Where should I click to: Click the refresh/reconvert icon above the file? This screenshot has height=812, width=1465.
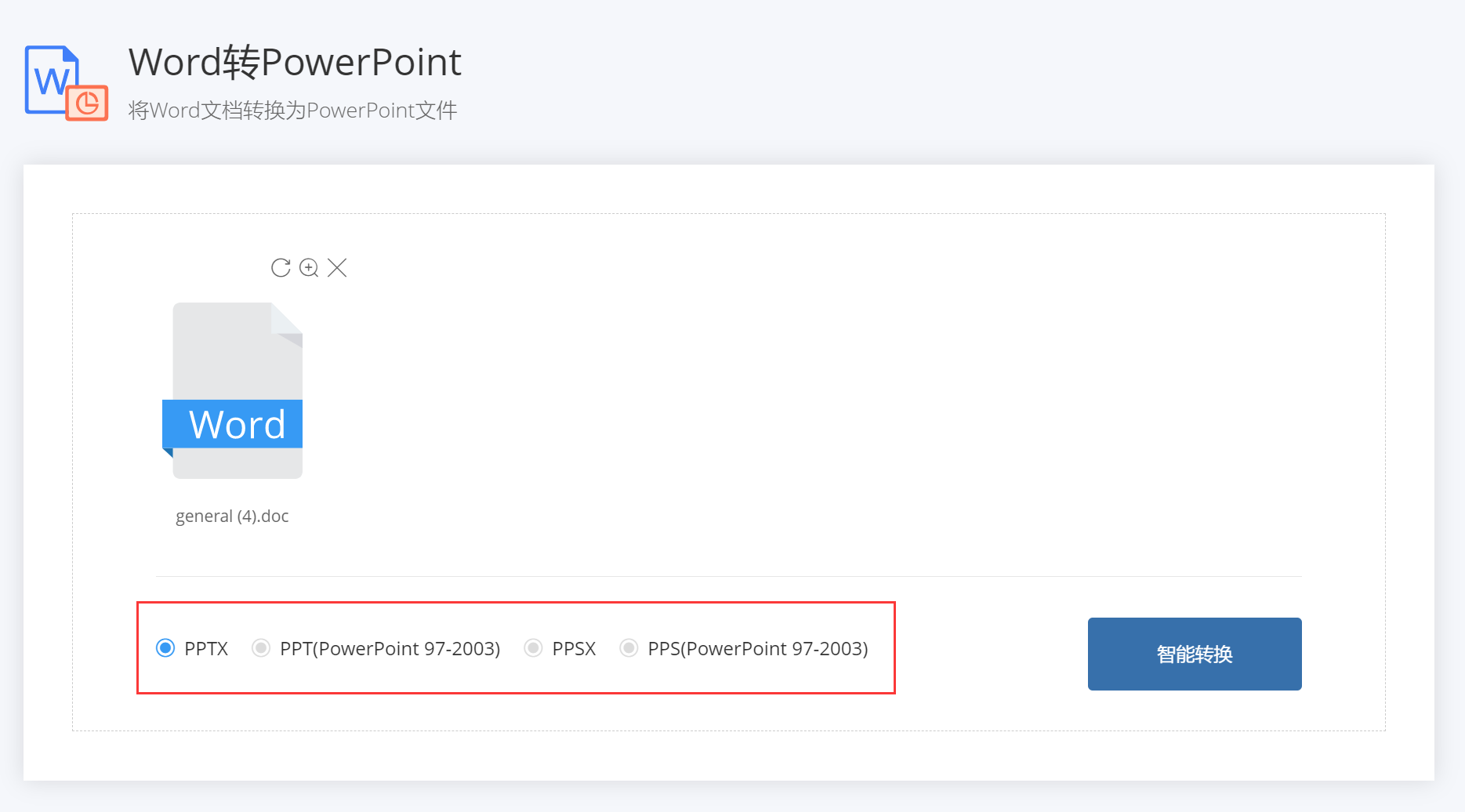pyautogui.click(x=281, y=267)
